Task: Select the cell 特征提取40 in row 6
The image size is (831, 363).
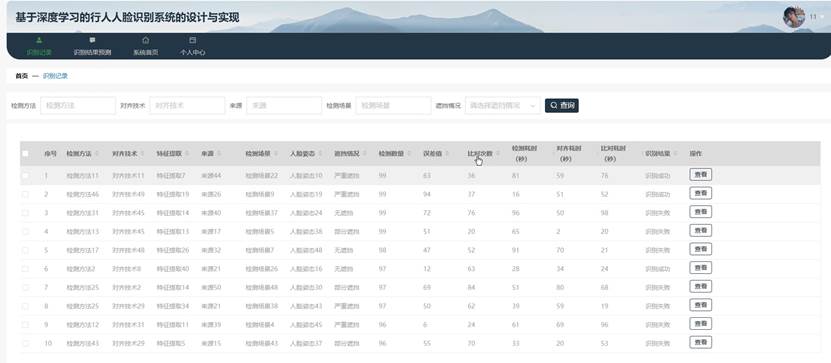Action: (173, 269)
